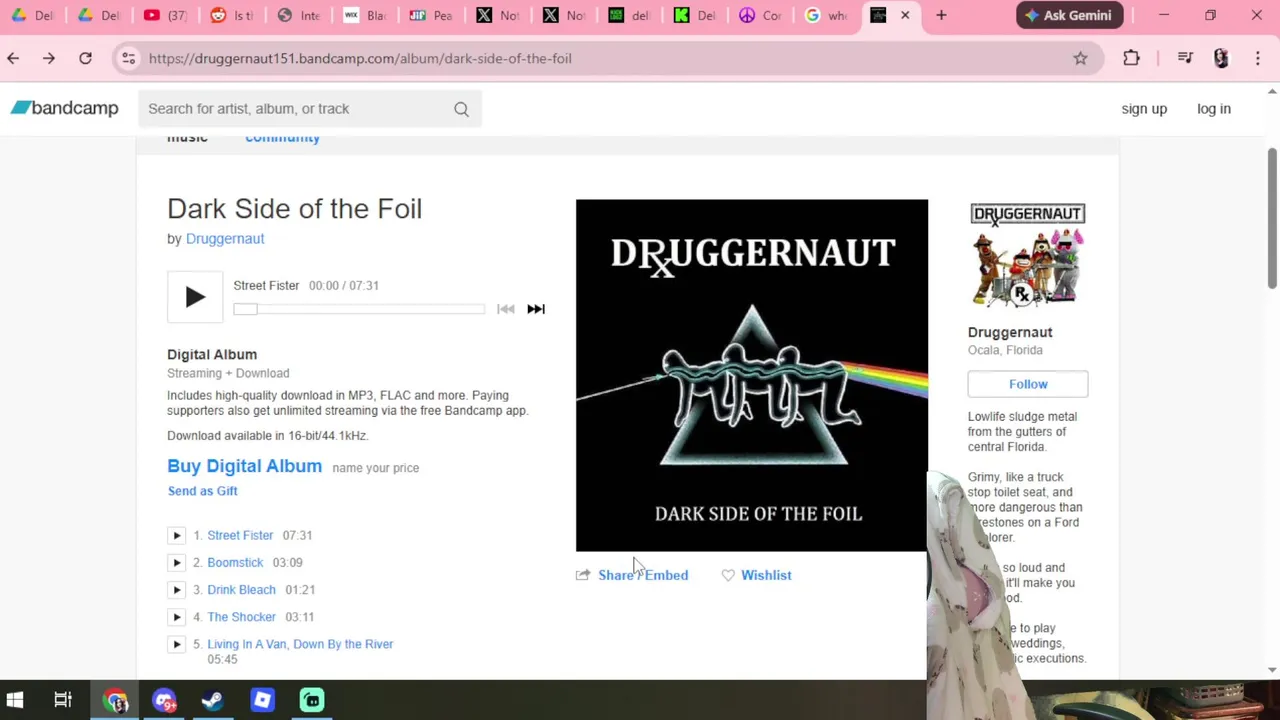Open The Shocker track link

[x=241, y=617]
